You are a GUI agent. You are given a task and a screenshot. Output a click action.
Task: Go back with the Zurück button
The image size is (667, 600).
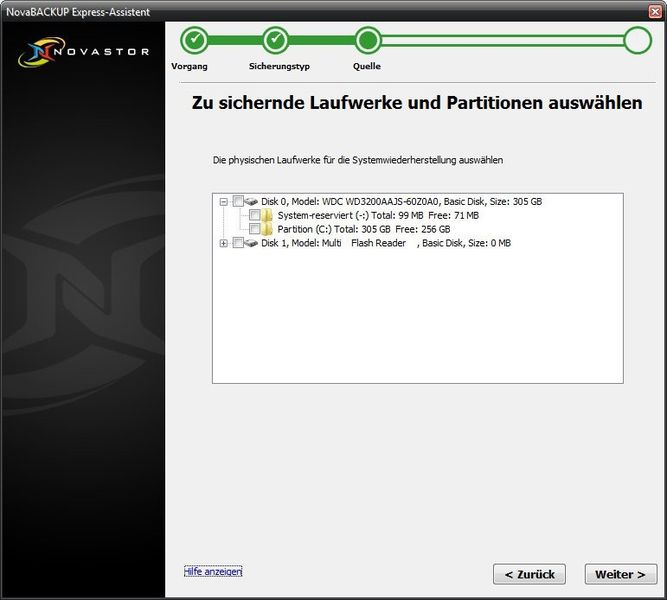click(529, 574)
